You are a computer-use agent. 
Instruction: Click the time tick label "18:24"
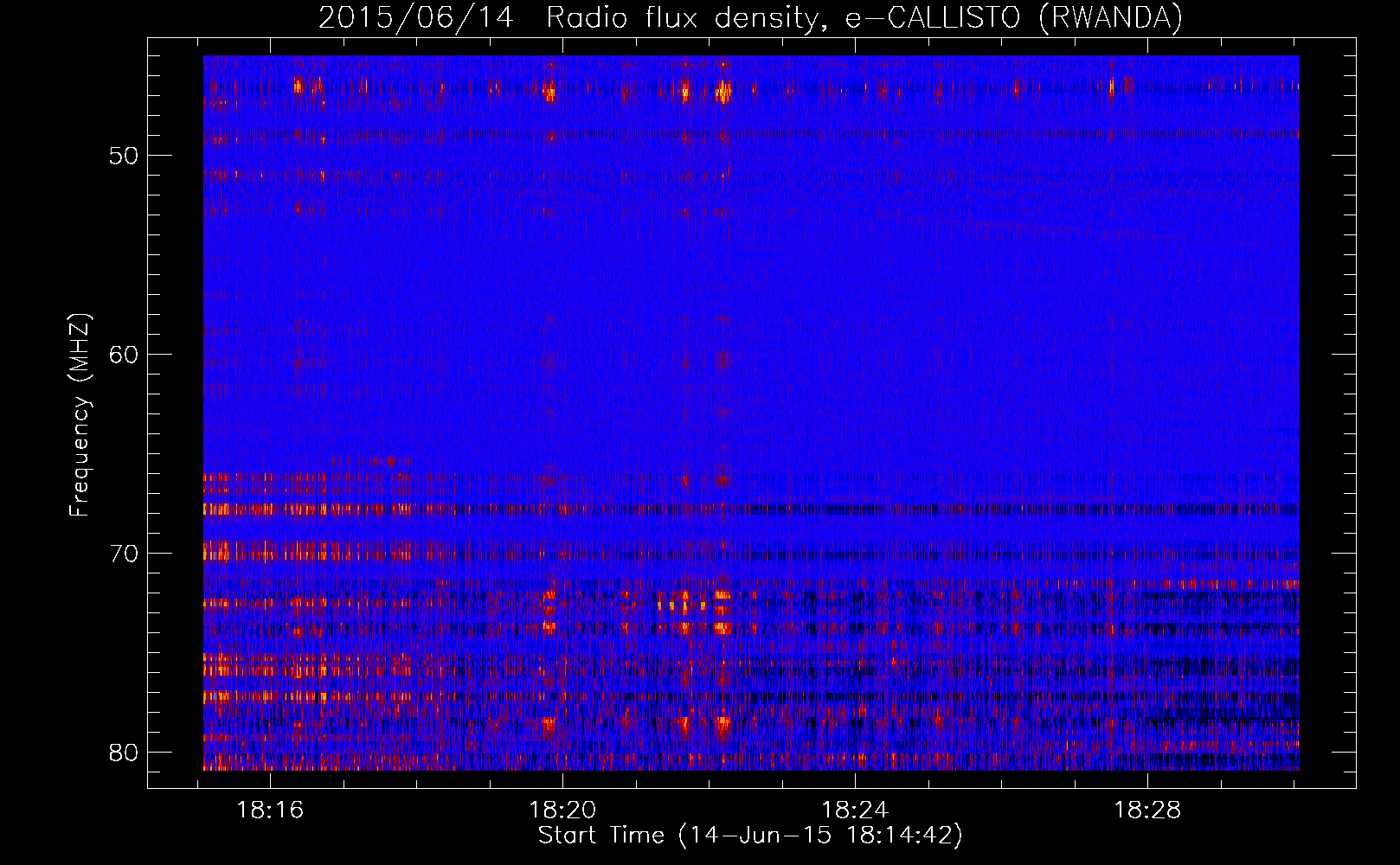[855, 811]
